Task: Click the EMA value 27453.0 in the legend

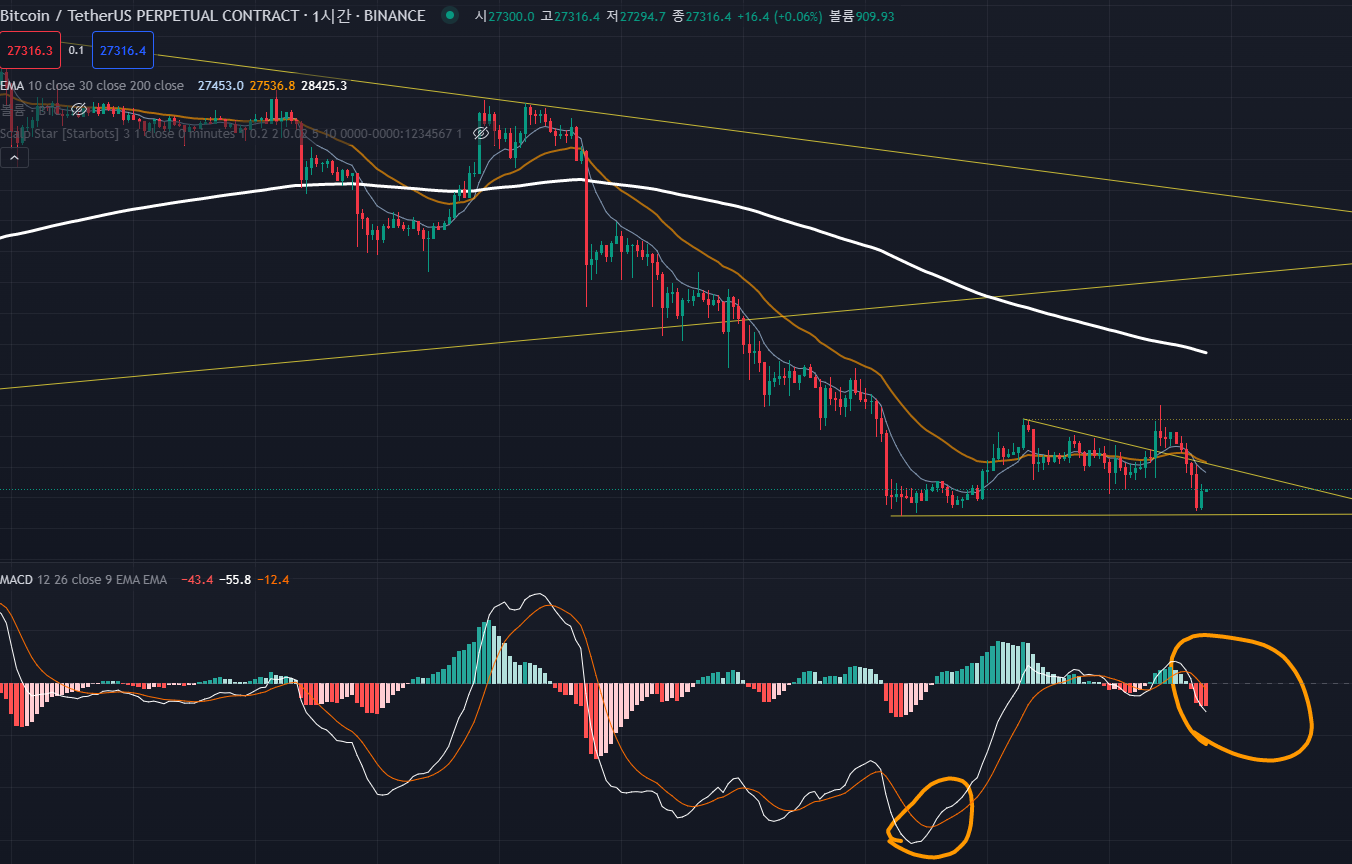Action: [x=218, y=86]
